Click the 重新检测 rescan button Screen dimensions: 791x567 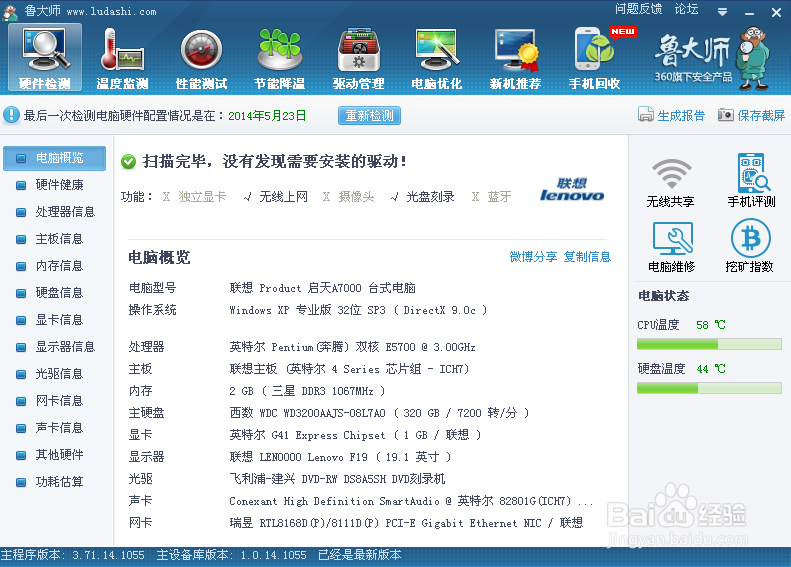pos(369,116)
